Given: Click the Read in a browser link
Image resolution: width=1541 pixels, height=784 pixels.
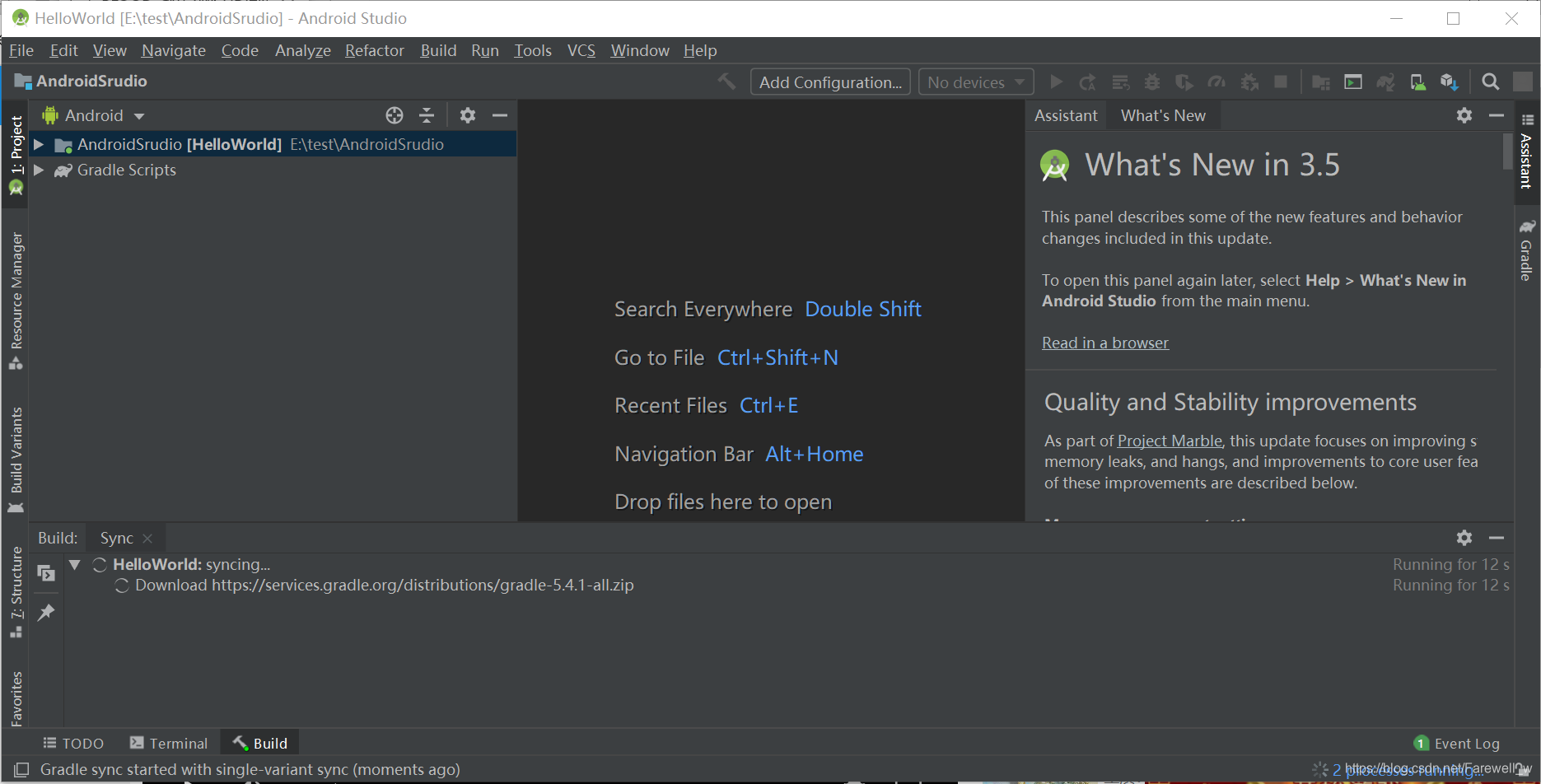Looking at the screenshot, I should click(x=1104, y=343).
